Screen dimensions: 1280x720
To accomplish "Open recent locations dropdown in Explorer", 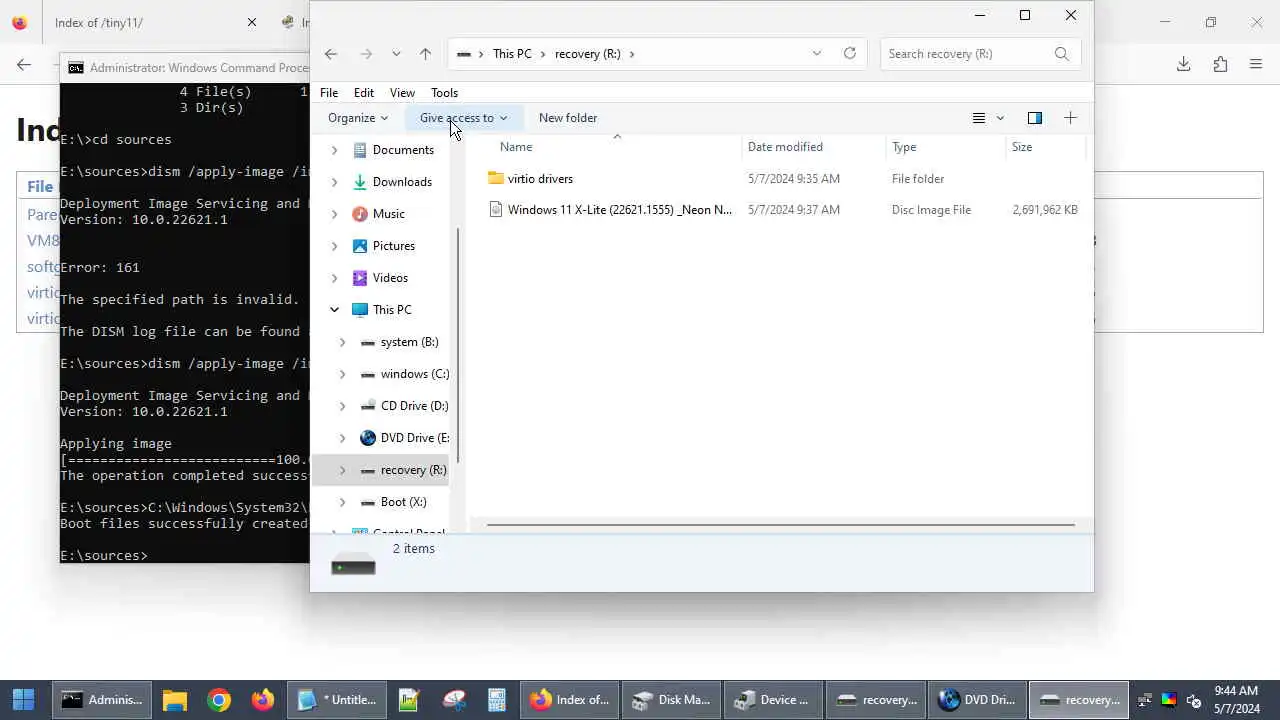I will point(396,54).
